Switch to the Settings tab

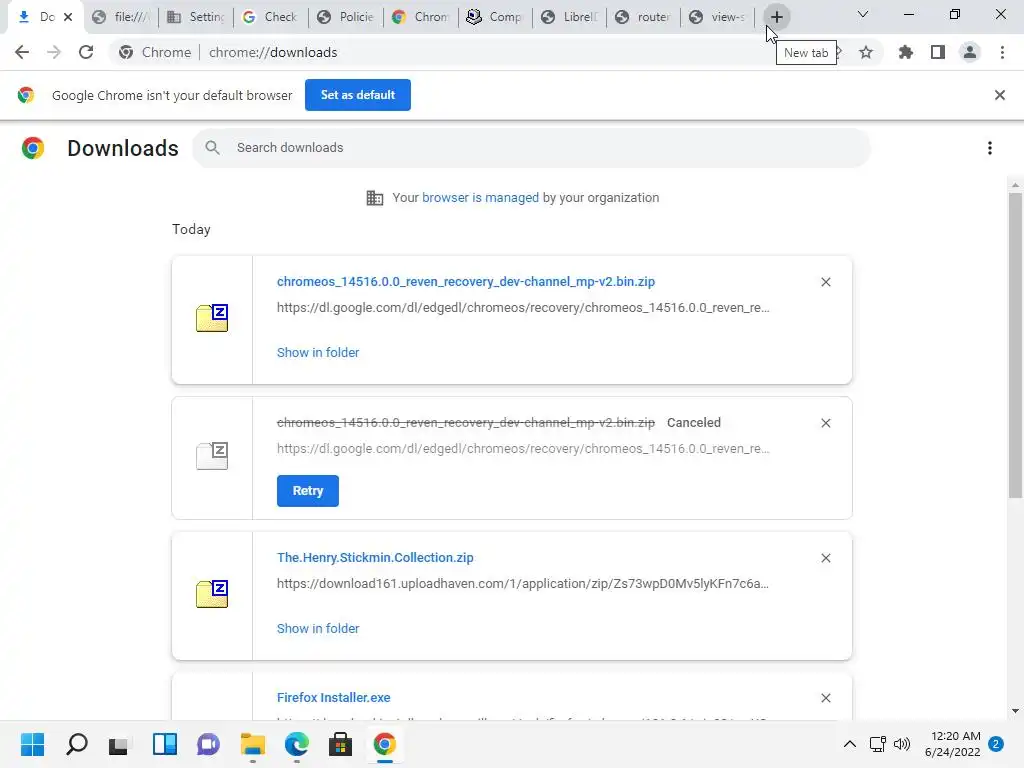196,17
